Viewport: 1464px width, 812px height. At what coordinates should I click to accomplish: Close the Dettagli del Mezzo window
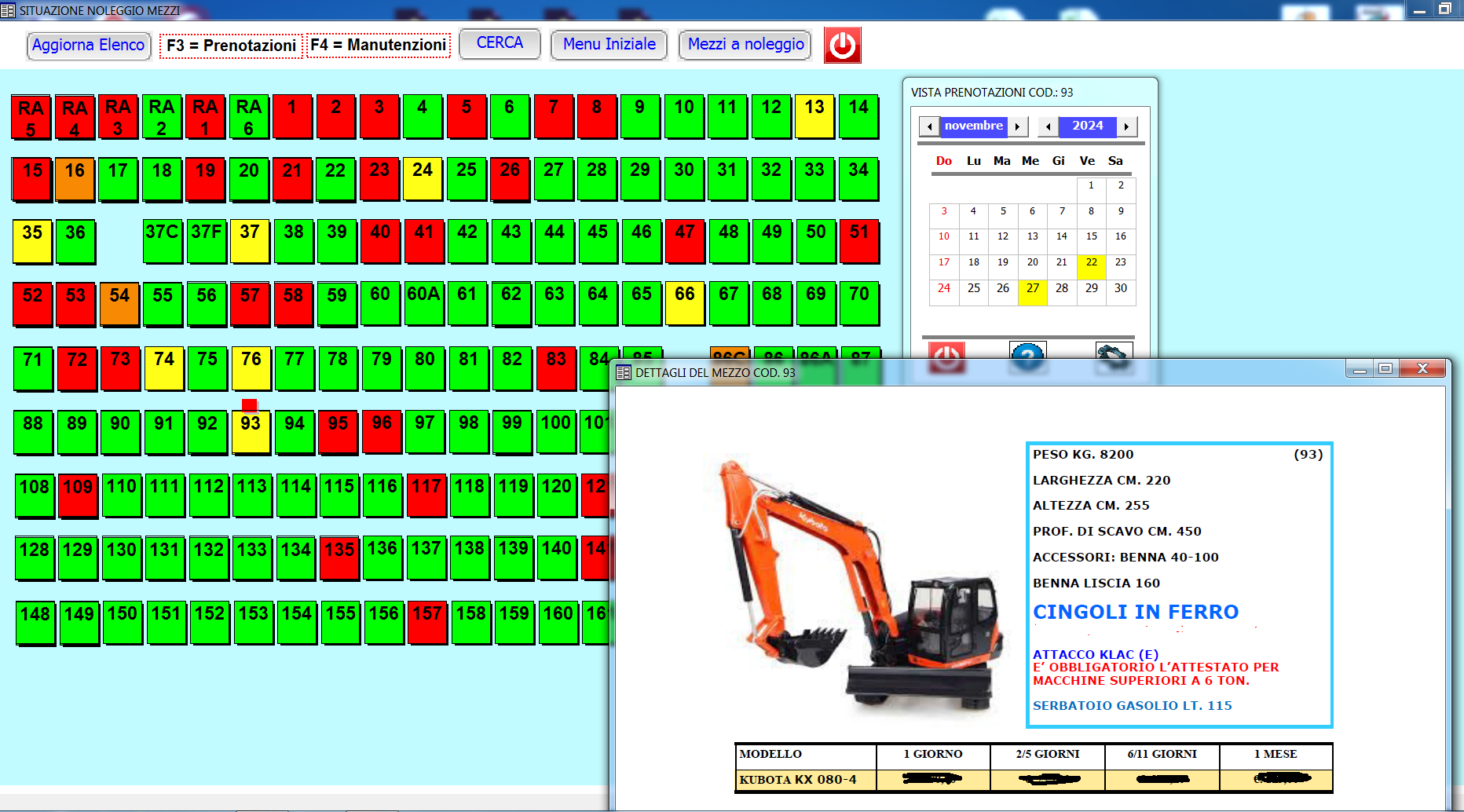[x=1422, y=368]
